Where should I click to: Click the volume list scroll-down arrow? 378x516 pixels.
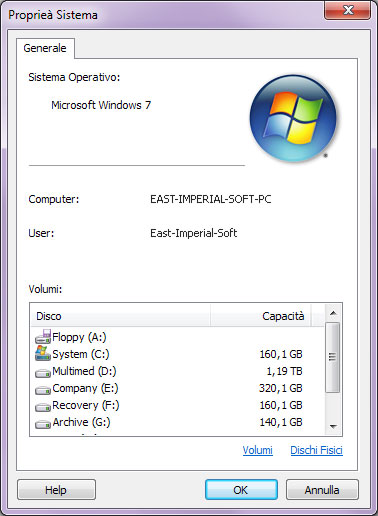333,426
